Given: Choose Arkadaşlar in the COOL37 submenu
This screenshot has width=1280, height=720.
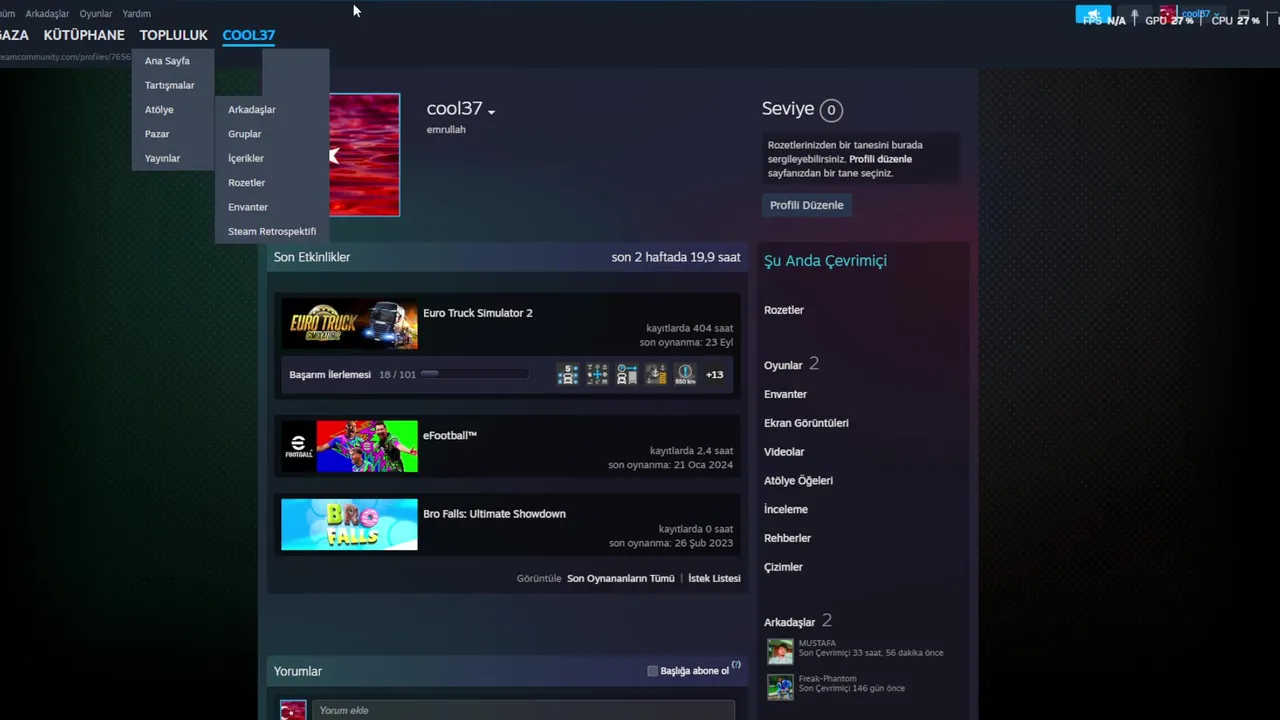Looking at the screenshot, I should (x=252, y=110).
